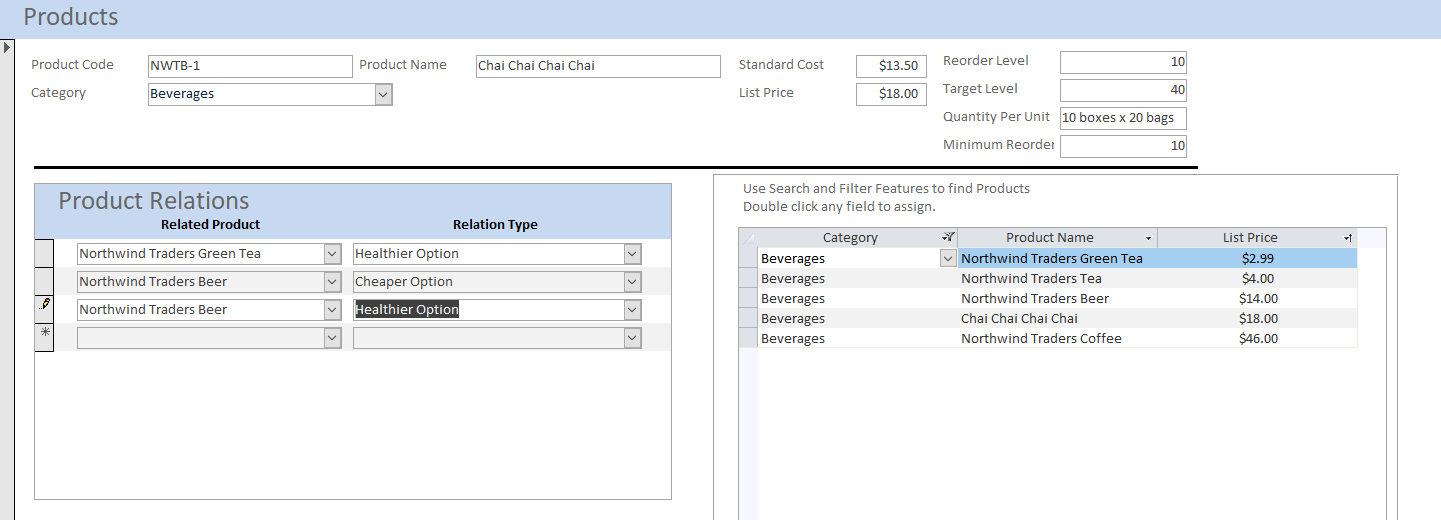
Task: Expand the Category dropdown showing Beverages
Action: (x=383, y=94)
